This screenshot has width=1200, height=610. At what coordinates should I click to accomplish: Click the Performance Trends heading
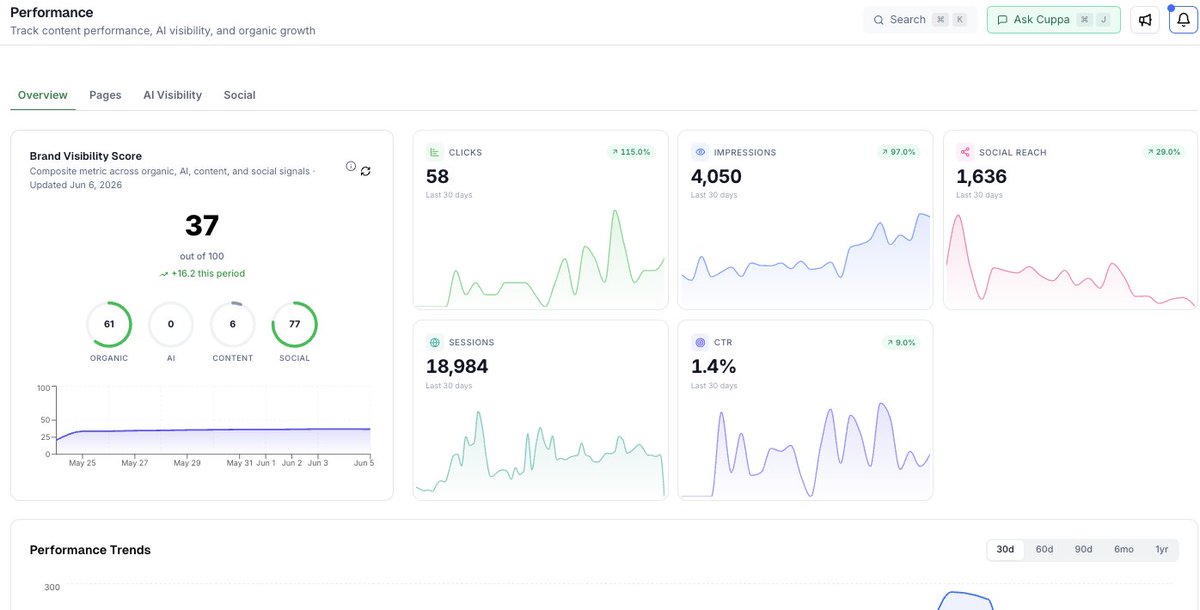click(x=90, y=550)
